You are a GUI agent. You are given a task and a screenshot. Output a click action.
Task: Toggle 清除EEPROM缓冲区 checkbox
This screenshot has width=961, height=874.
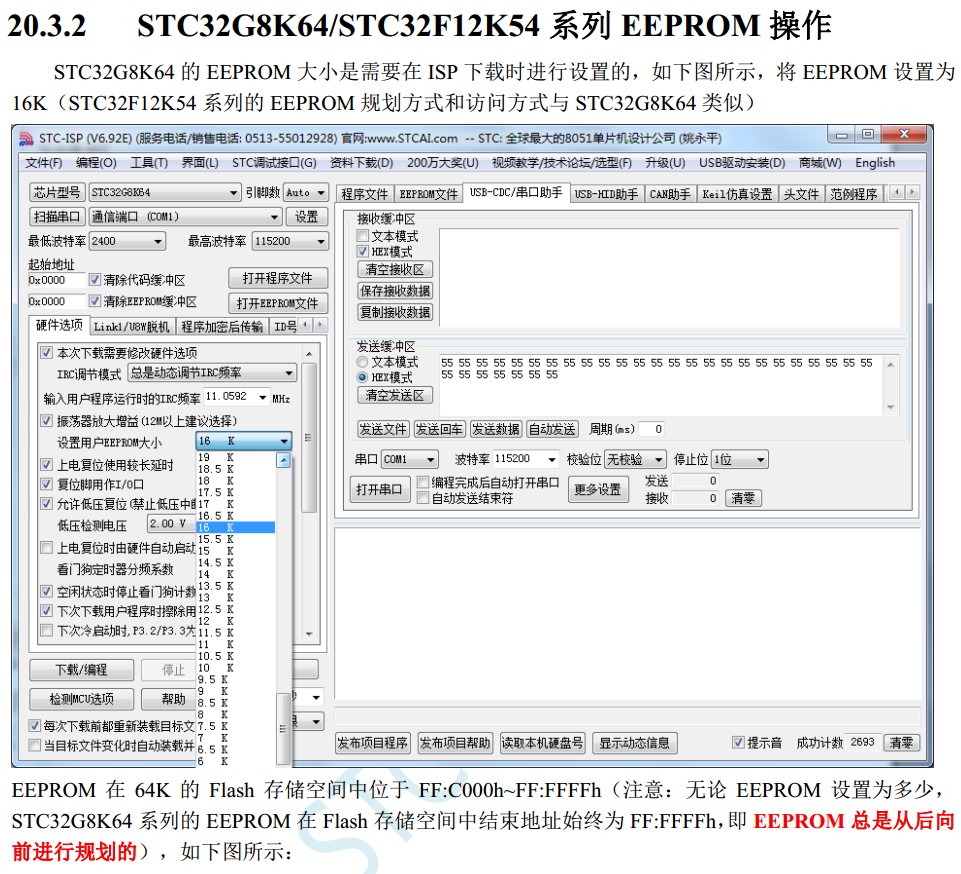pos(94,301)
